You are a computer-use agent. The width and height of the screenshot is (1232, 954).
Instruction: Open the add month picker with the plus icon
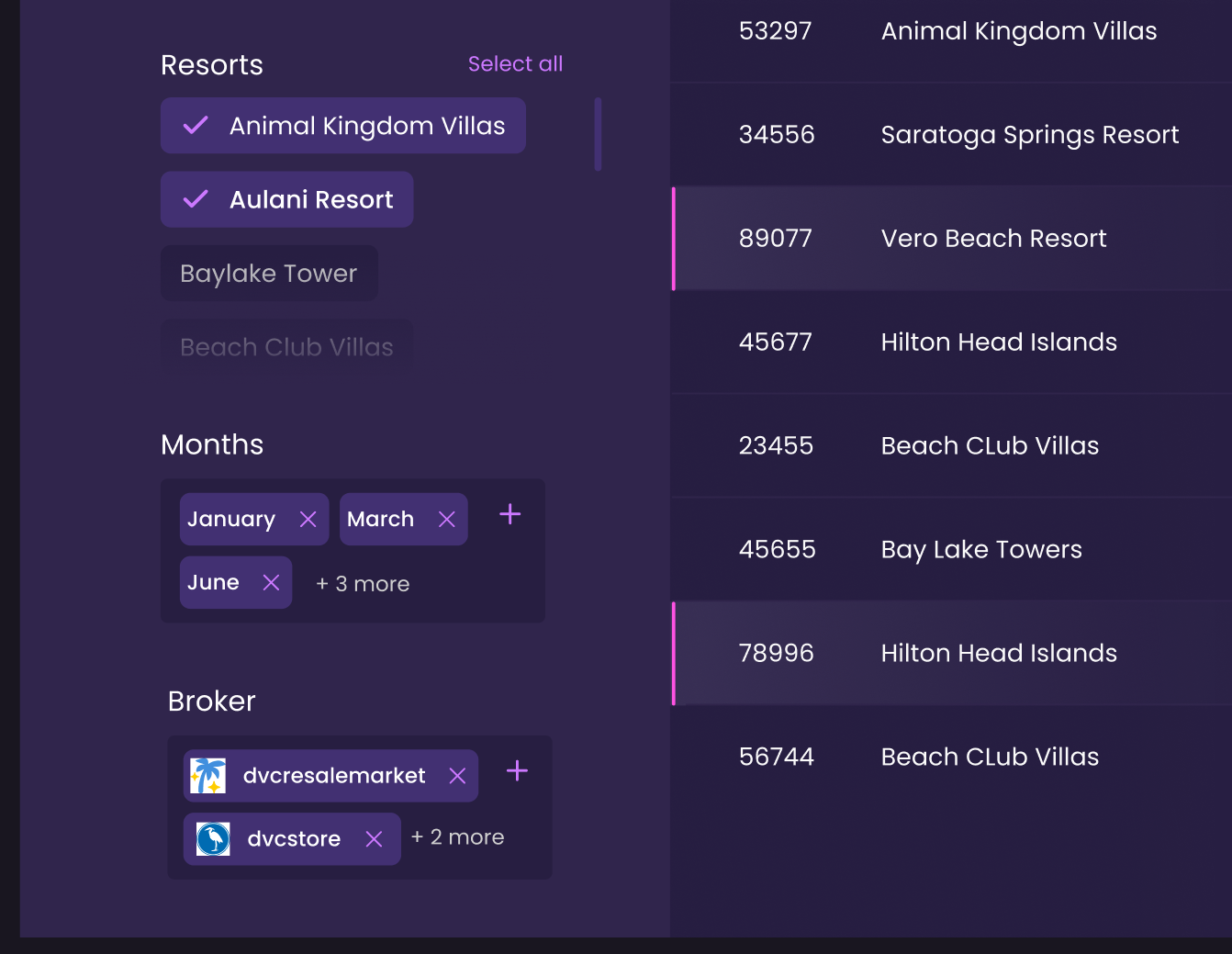tap(510, 514)
